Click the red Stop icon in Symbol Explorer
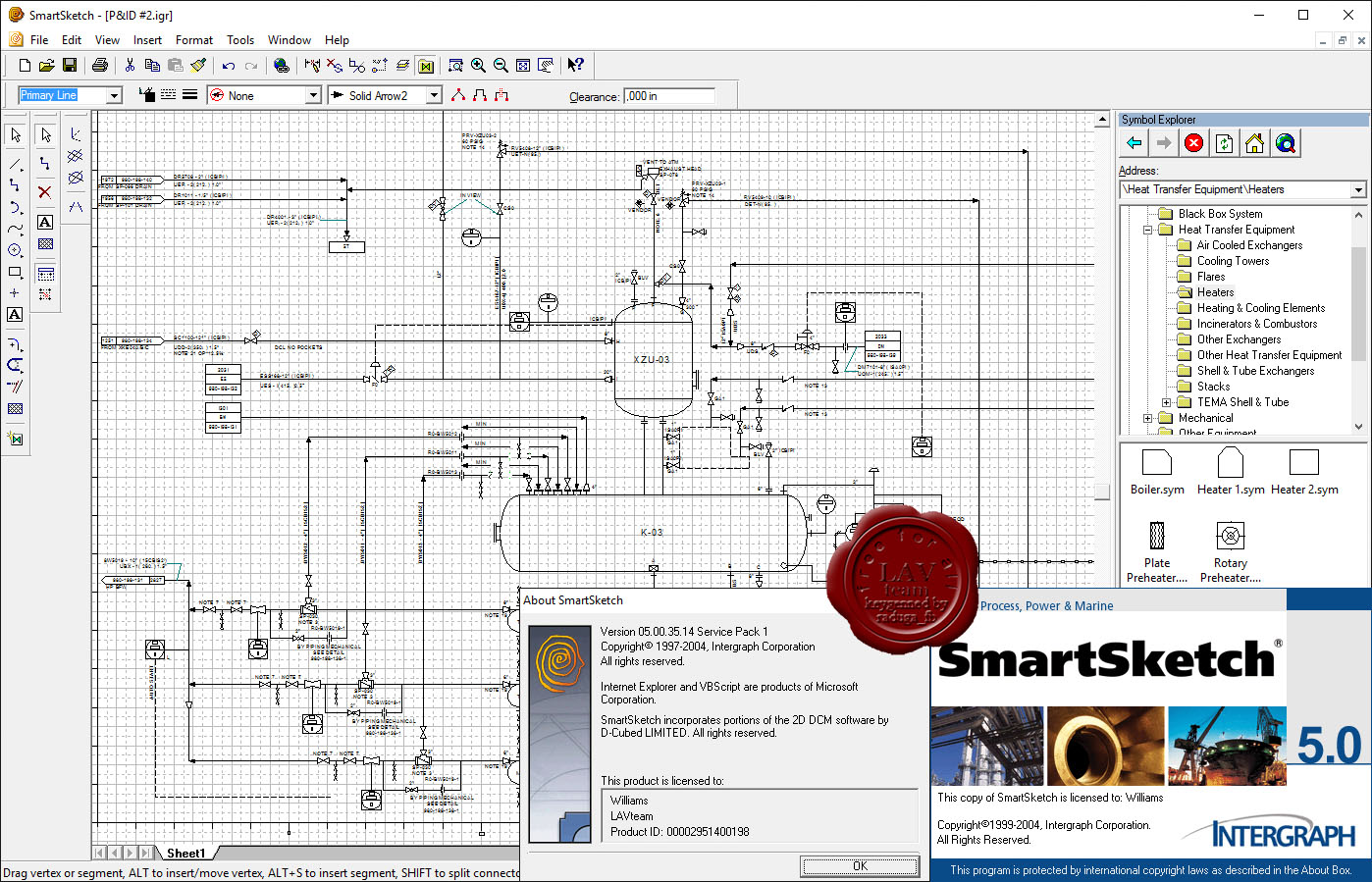This screenshot has height=882, width=1372. (x=1194, y=143)
